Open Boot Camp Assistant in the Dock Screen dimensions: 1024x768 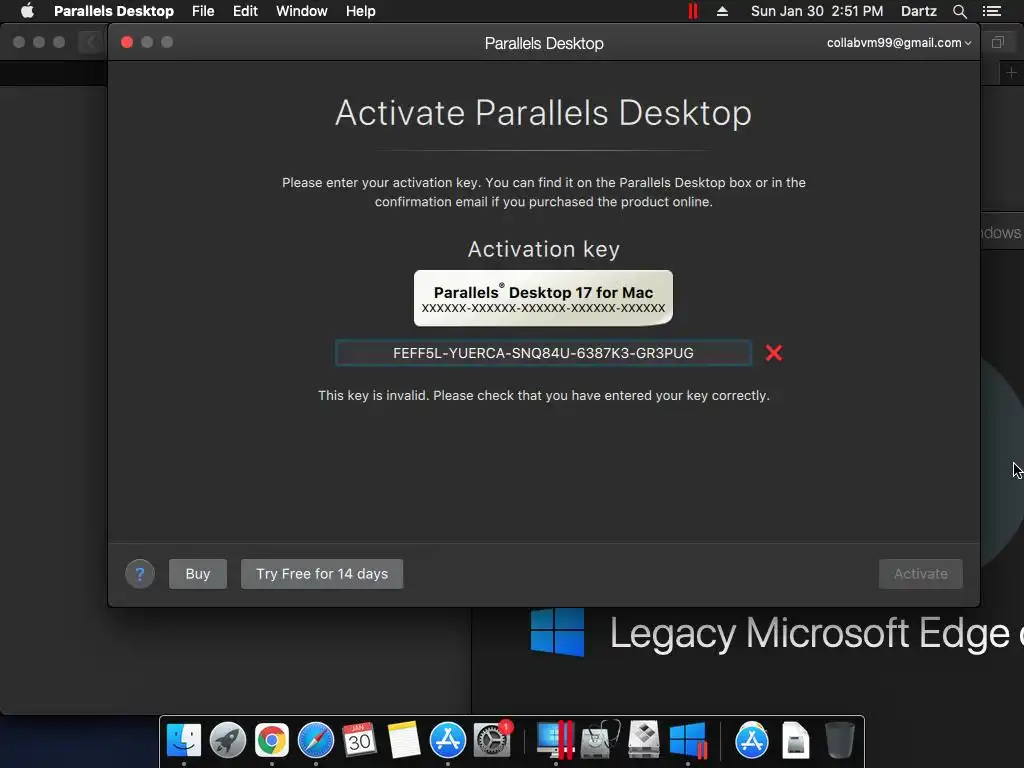pyautogui.click(x=644, y=741)
